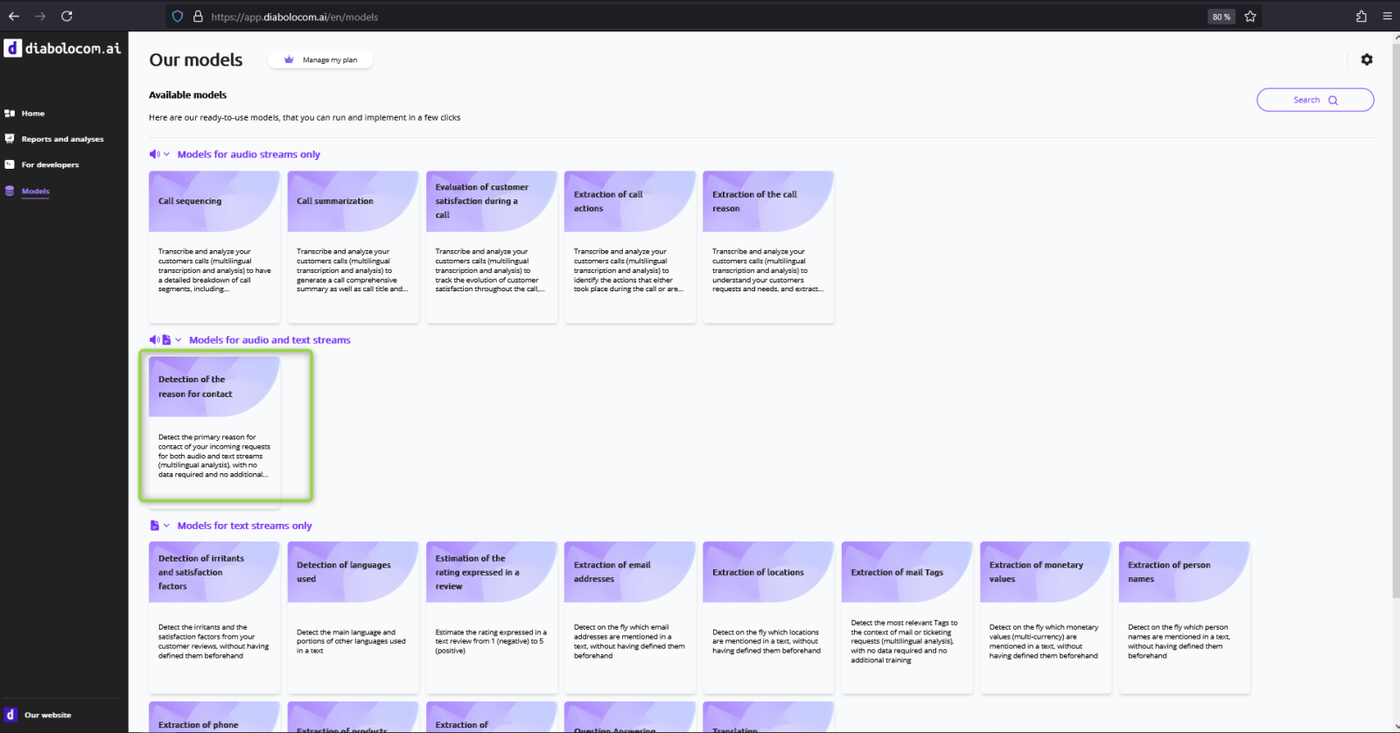Collapse Models for audio and text streams
1400x733 pixels.
pos(178,340)
